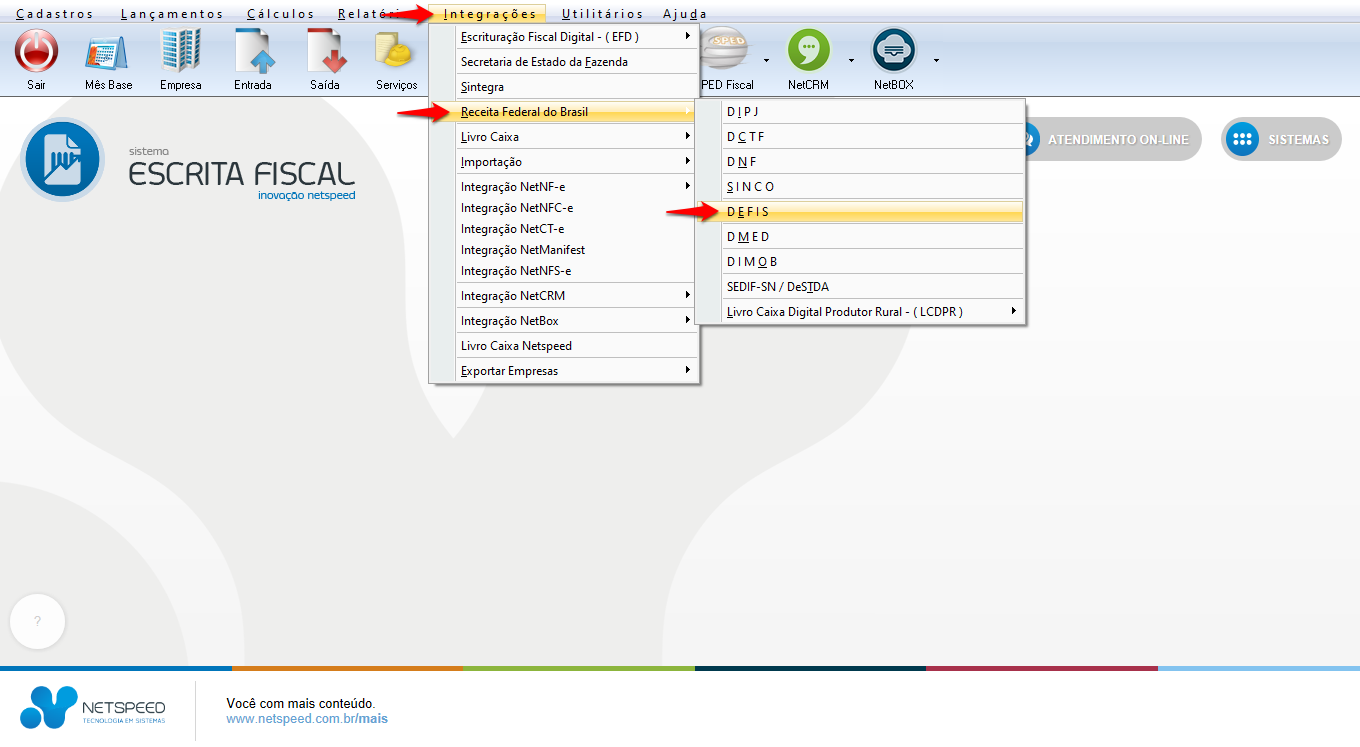Open the Serviços toolbar icon
The width and height of the screenshot is (1360, 747).
point(396,50)
